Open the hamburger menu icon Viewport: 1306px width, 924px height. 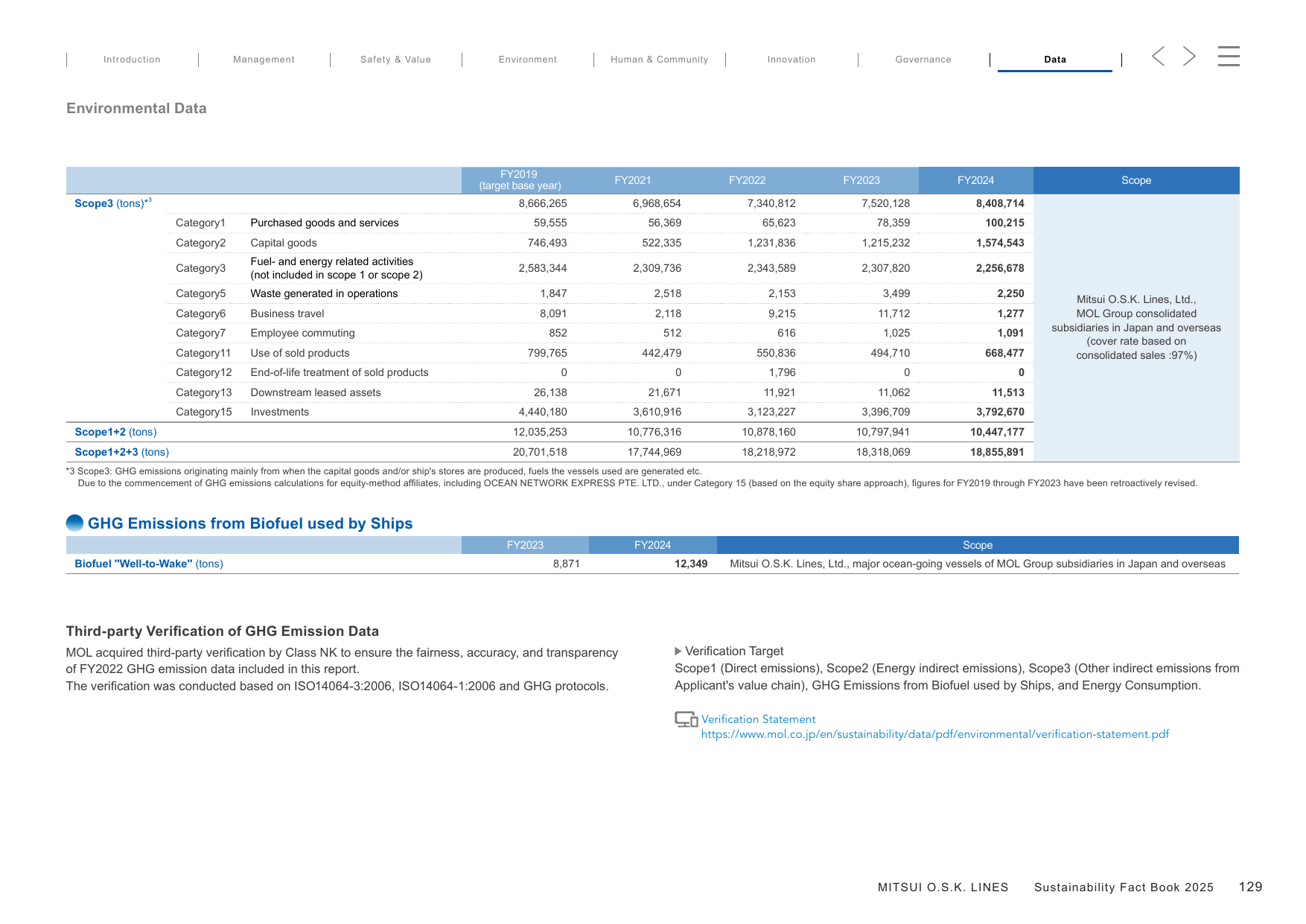[x=1229, y=56]
